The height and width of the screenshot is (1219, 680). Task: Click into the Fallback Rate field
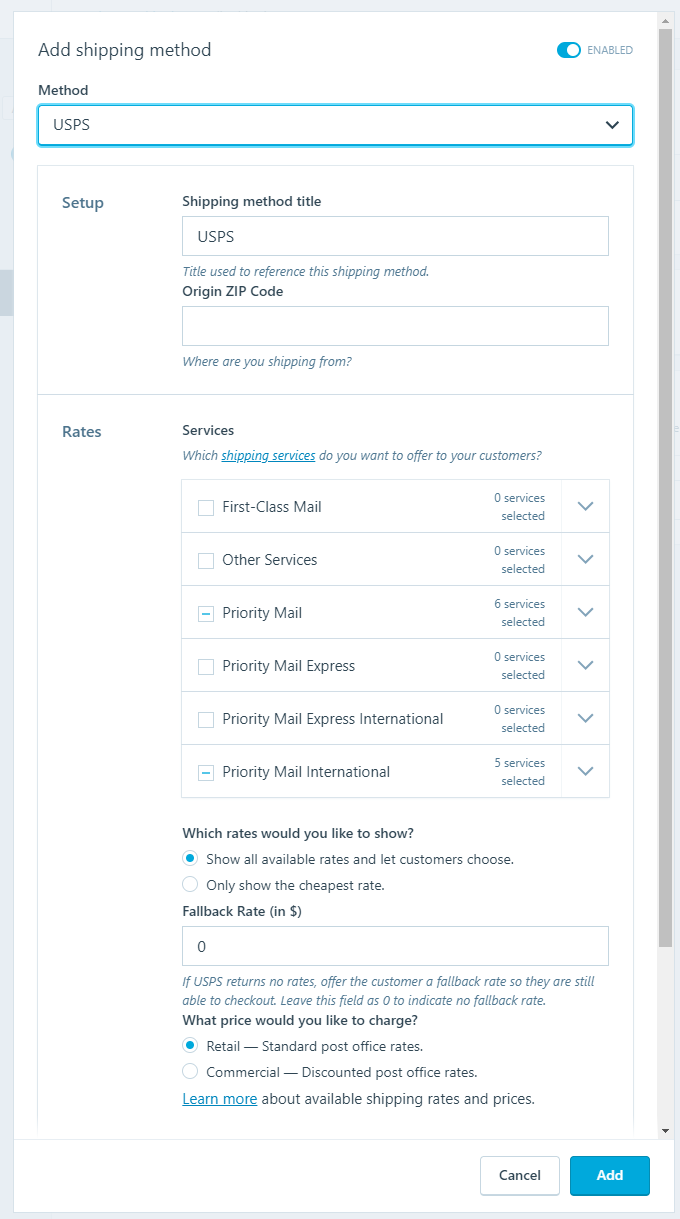394,945
